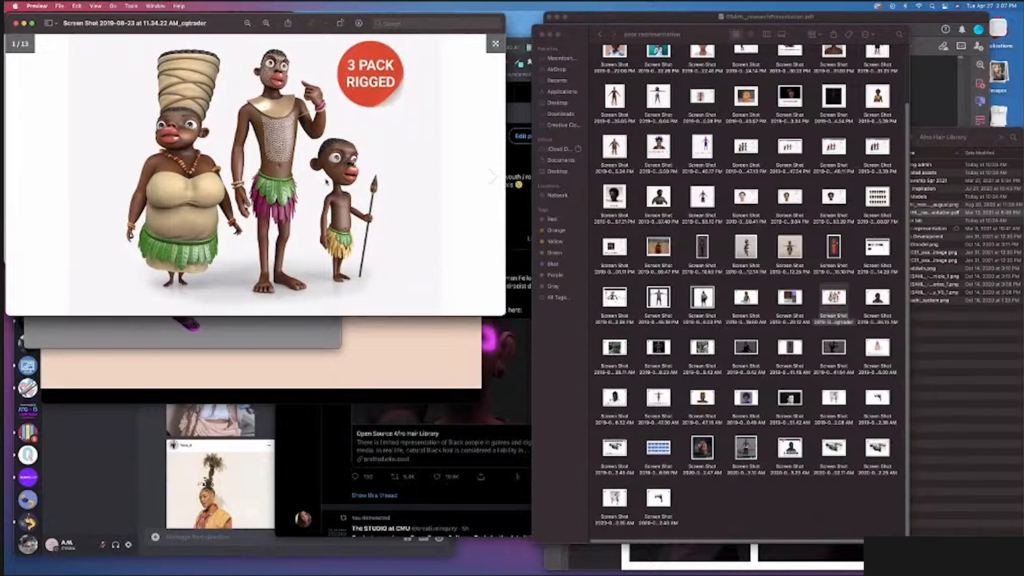Open Finder tags button

coord(849,34)
